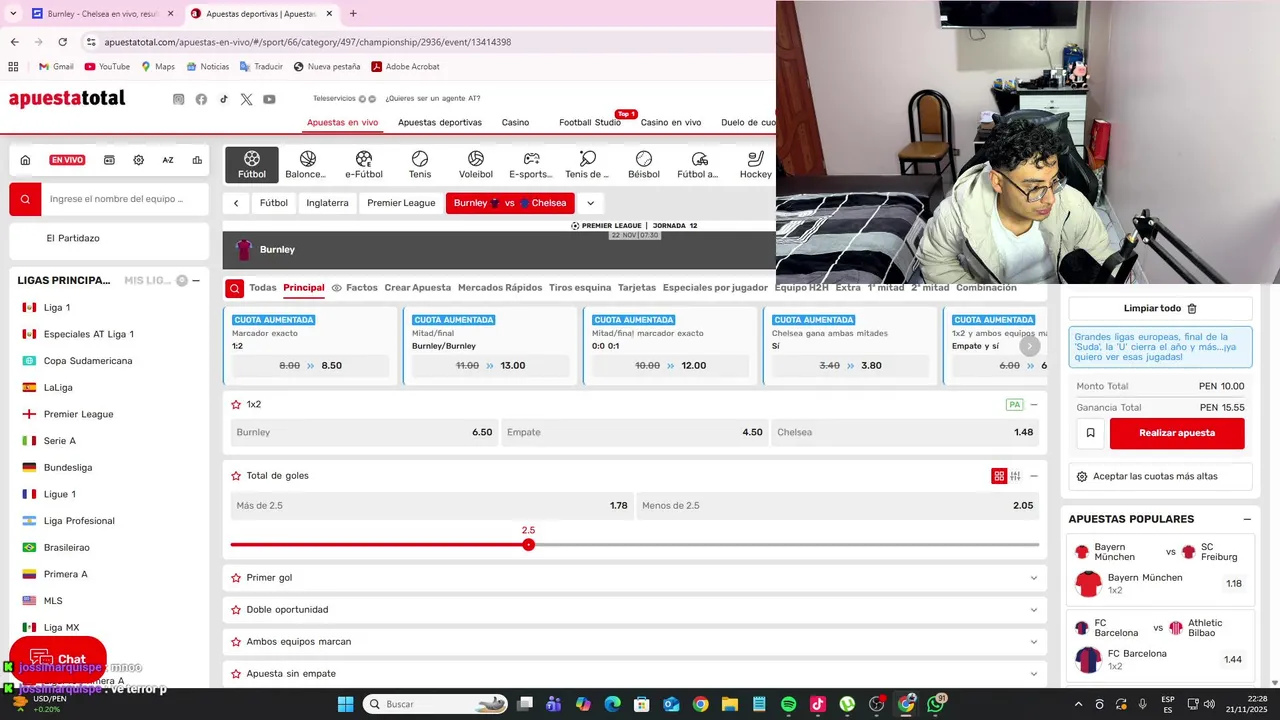Bet on Chelsea at 1.48
The width and height of the screenshot is (1280, 720).
pos(905,433)
